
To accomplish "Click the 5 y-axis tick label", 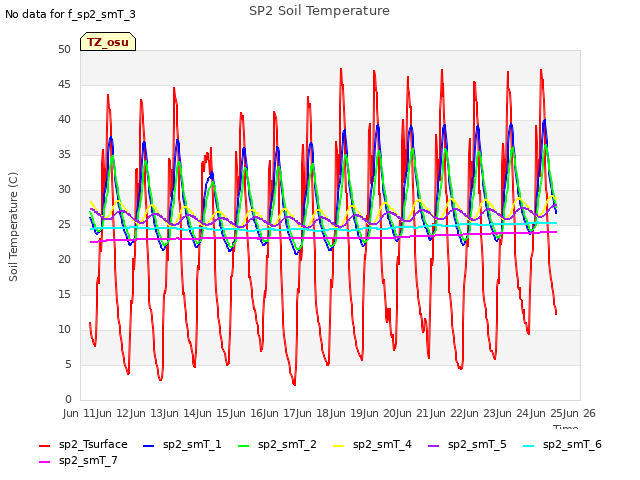I will pos(68,364).
